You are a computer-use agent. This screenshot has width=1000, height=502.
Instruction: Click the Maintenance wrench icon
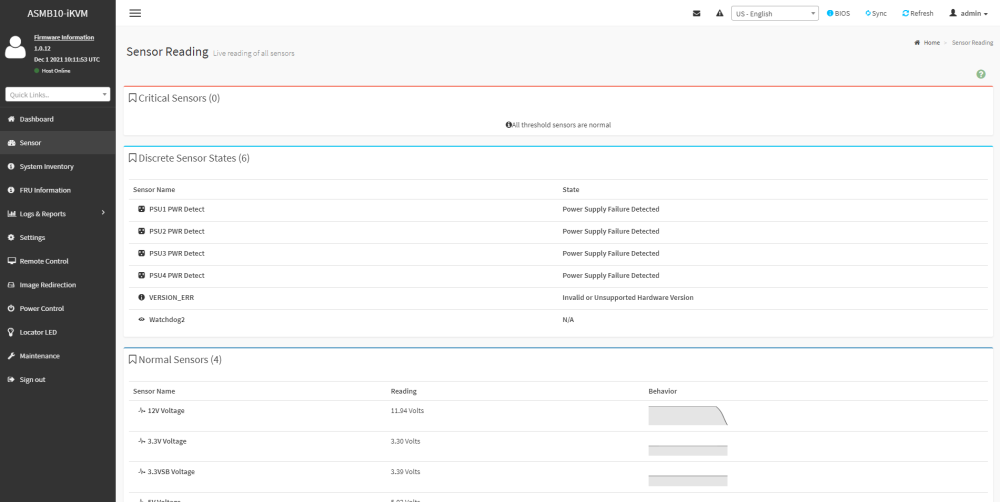coord(11,356)
